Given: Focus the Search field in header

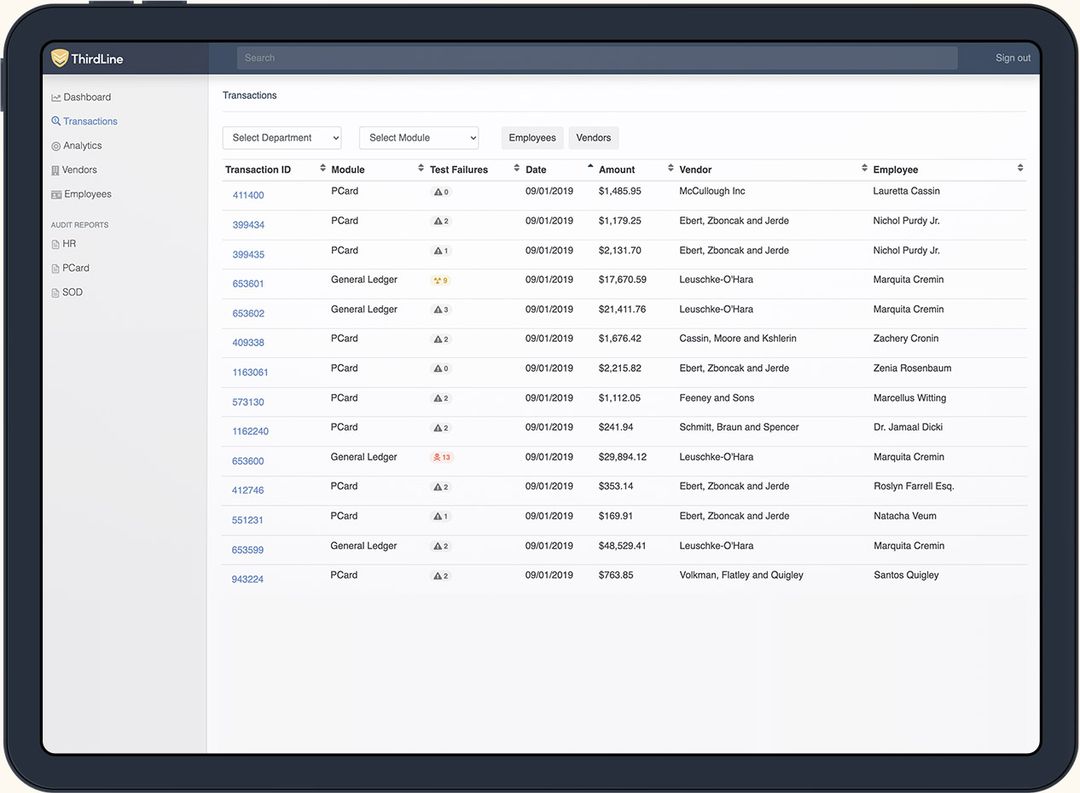Looking at the screenshot, I should pos(597,58).
